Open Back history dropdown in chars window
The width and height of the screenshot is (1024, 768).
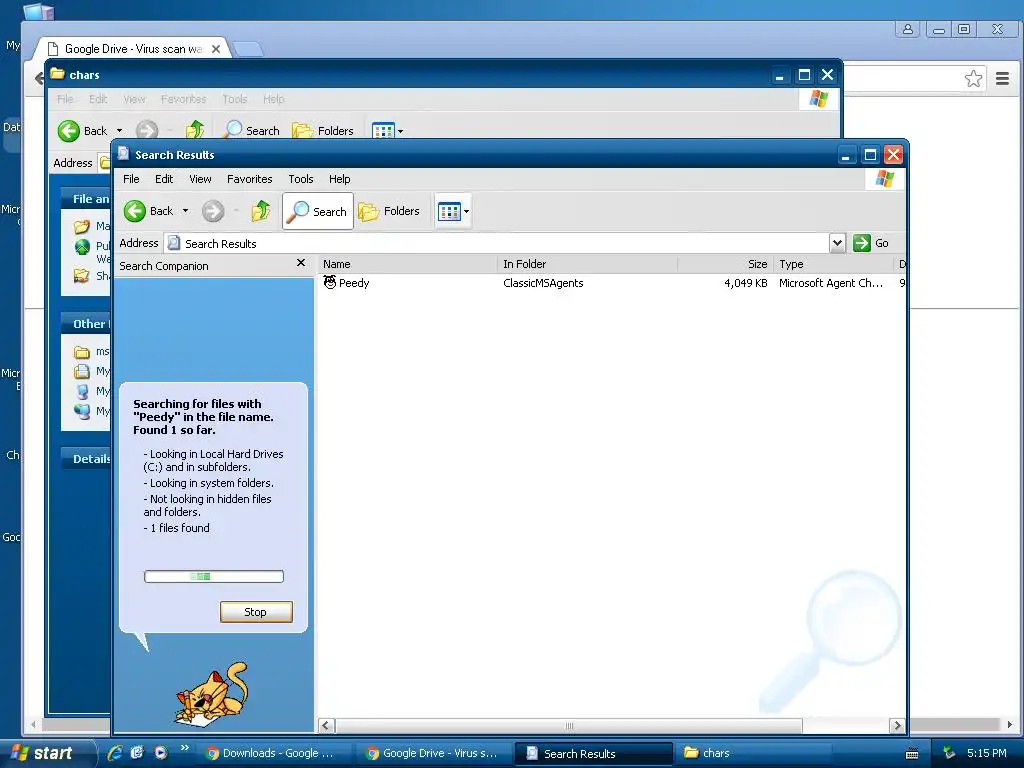tap(120, 131)
